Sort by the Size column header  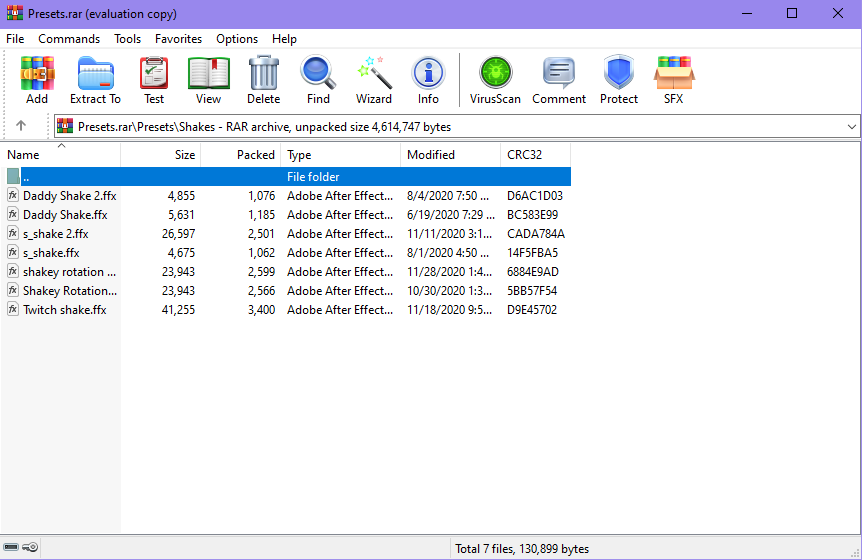(161, 155)
